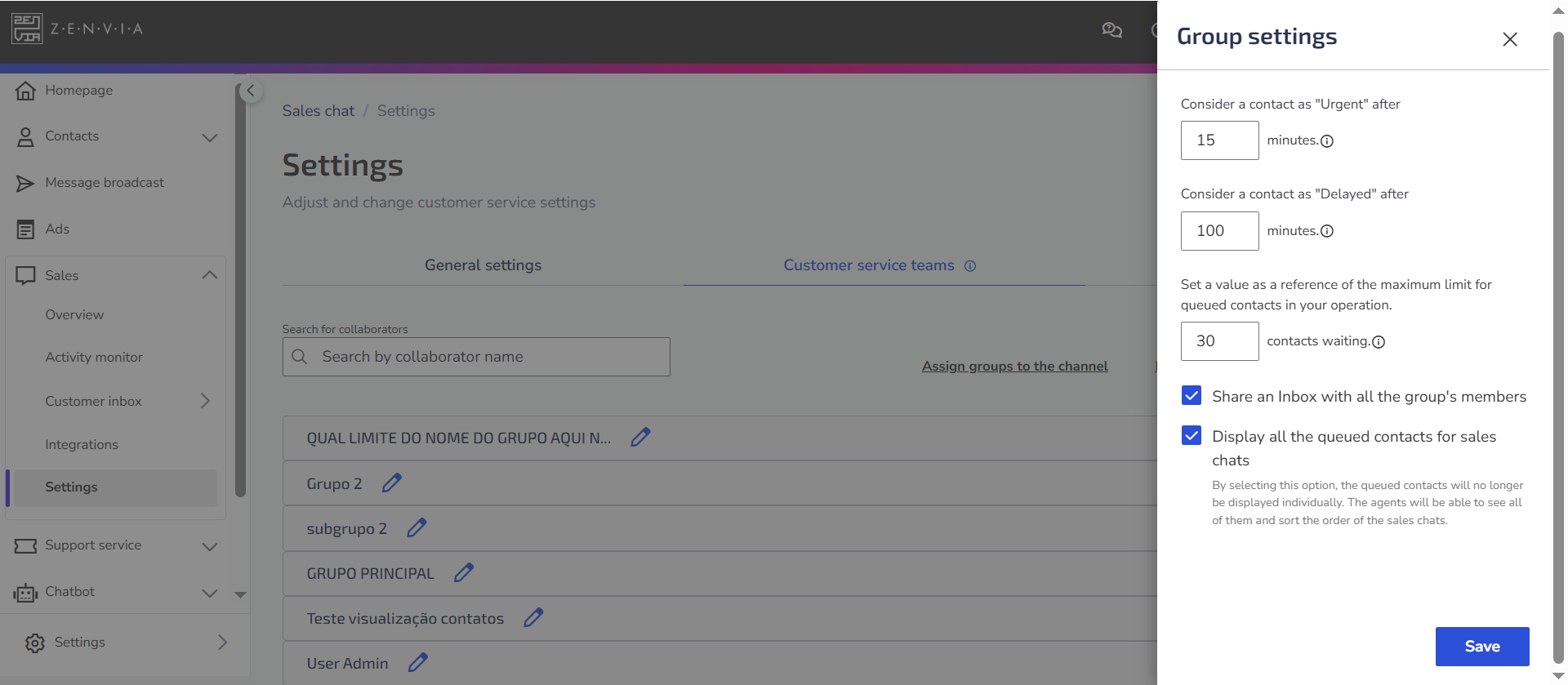The image size is (1568, 685).
Task: Click the Group settings panel scrollbar
Action: click(x=1558, y=347)
